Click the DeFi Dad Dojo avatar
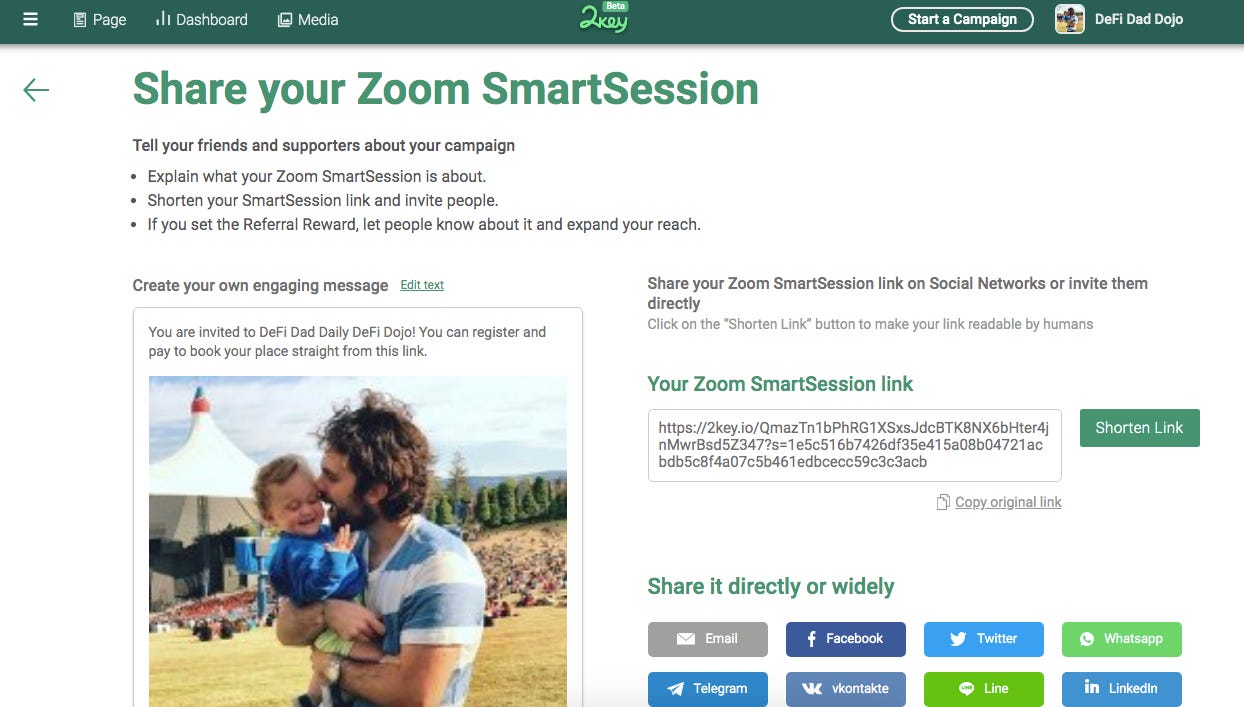The height and width of the screenshot is (707, 1244). (x=1070, y=19)
